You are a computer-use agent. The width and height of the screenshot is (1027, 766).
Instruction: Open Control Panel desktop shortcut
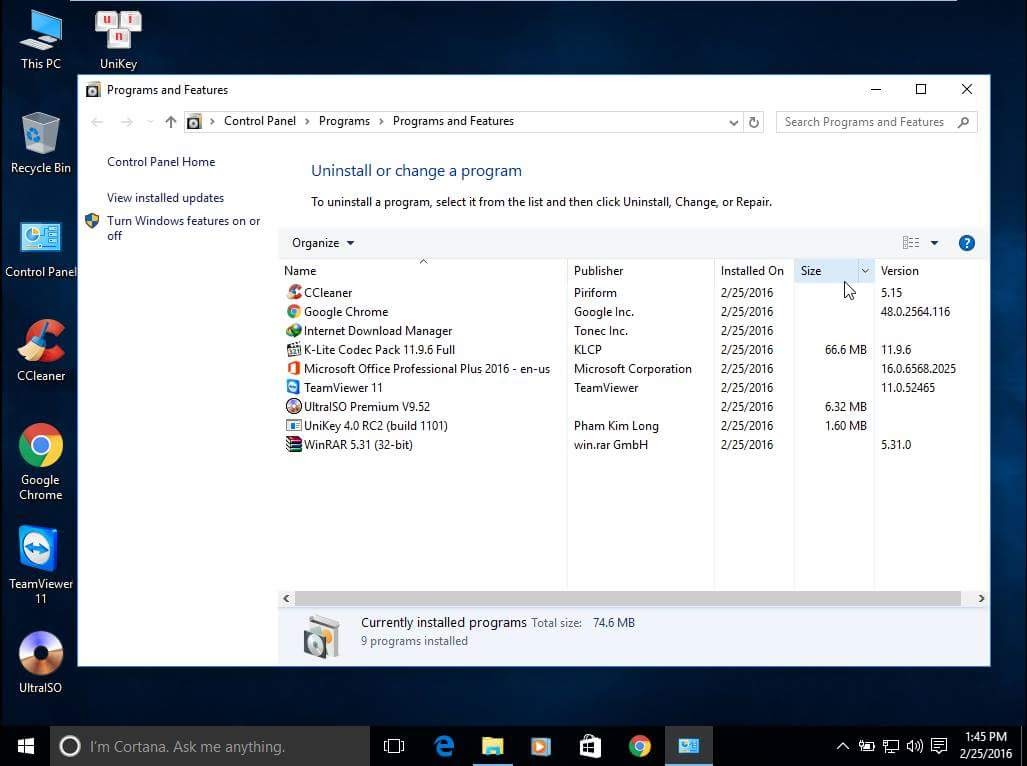[x=41, y=249]
